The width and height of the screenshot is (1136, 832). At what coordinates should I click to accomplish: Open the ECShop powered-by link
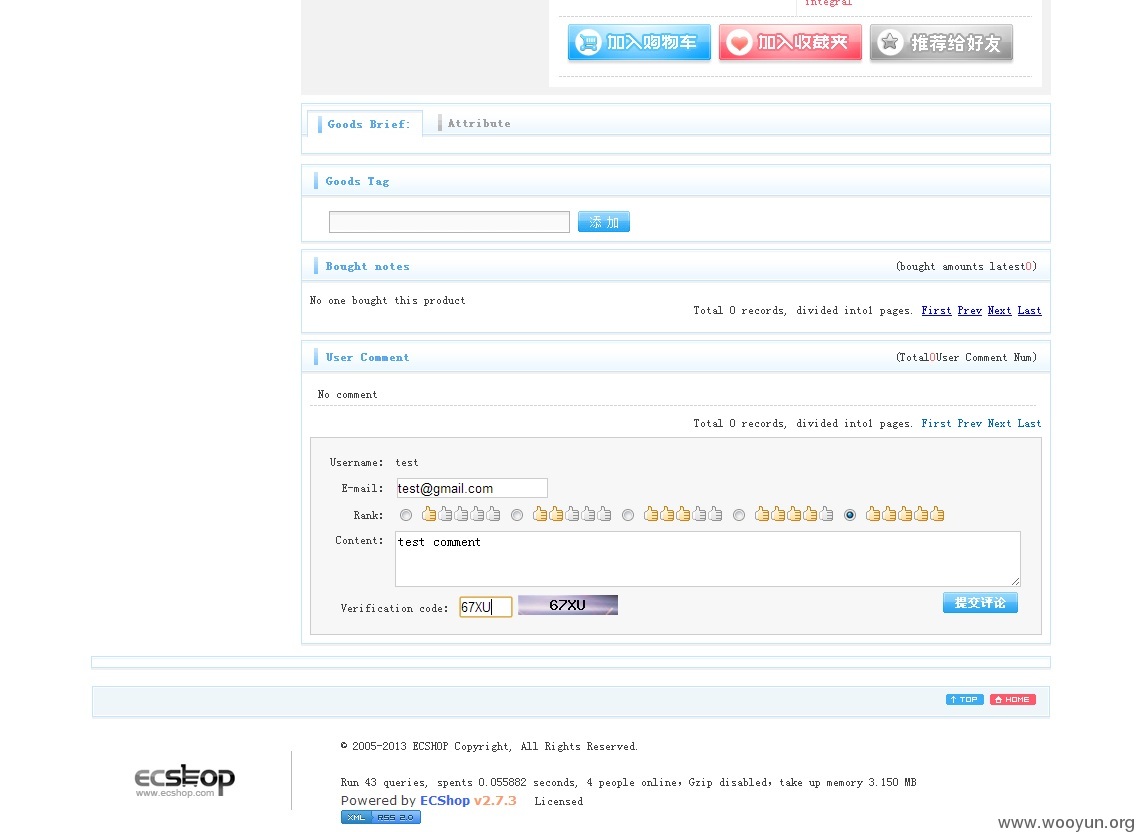click(x=445, y=801)
